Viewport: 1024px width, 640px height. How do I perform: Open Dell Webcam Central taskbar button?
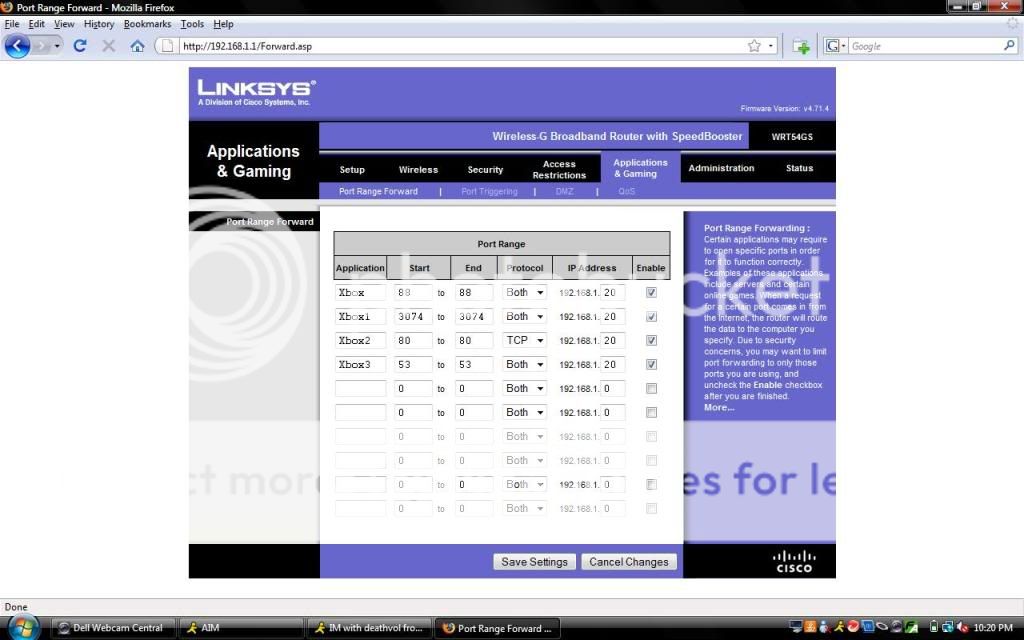click(113, 628)
